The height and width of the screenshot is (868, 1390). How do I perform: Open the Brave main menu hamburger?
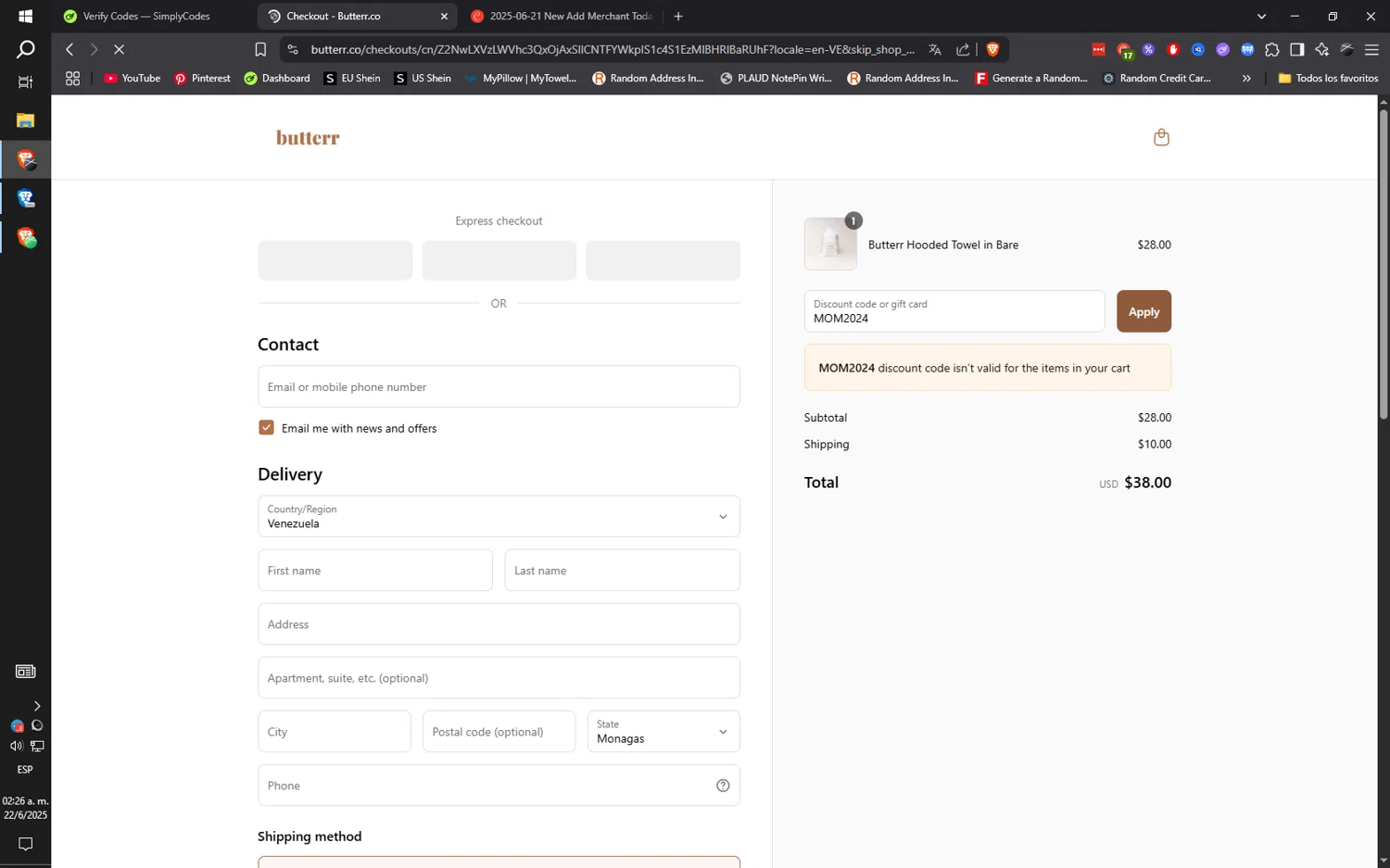[x=1372, y=49]
